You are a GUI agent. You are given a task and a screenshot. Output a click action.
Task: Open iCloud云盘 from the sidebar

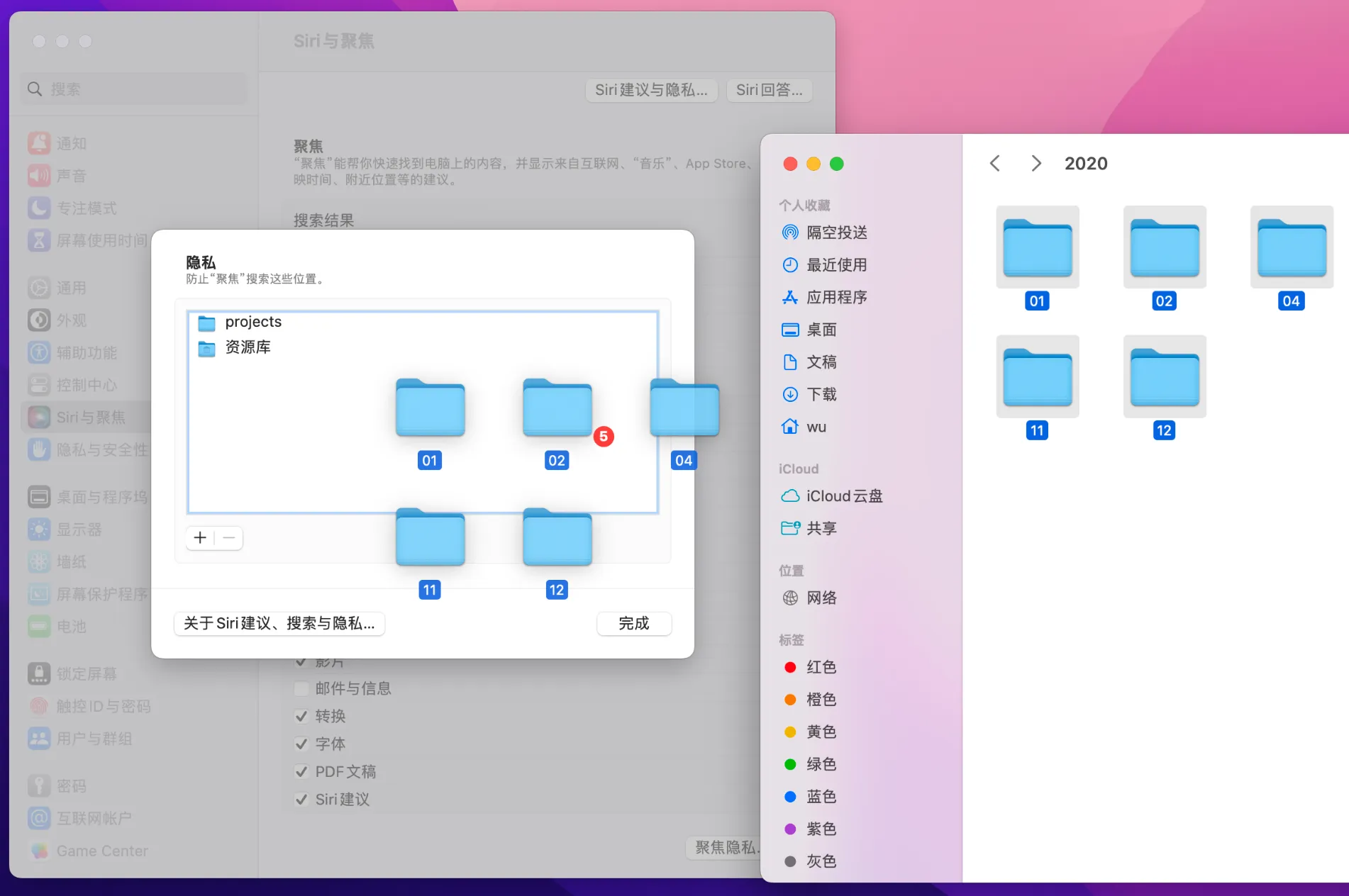(x=844, y=495)
